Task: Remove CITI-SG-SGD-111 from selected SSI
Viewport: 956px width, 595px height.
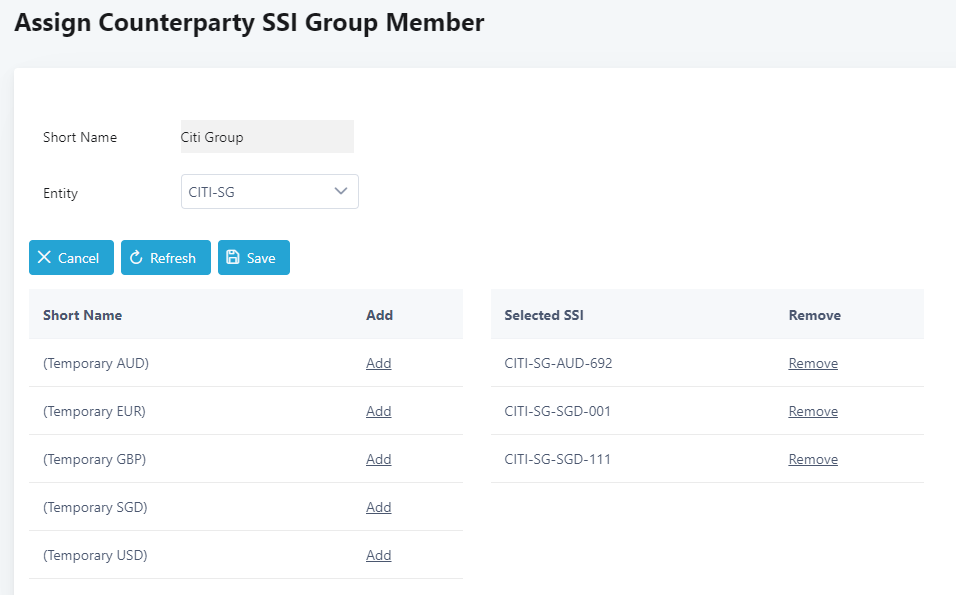Action: tap(813, 460)
